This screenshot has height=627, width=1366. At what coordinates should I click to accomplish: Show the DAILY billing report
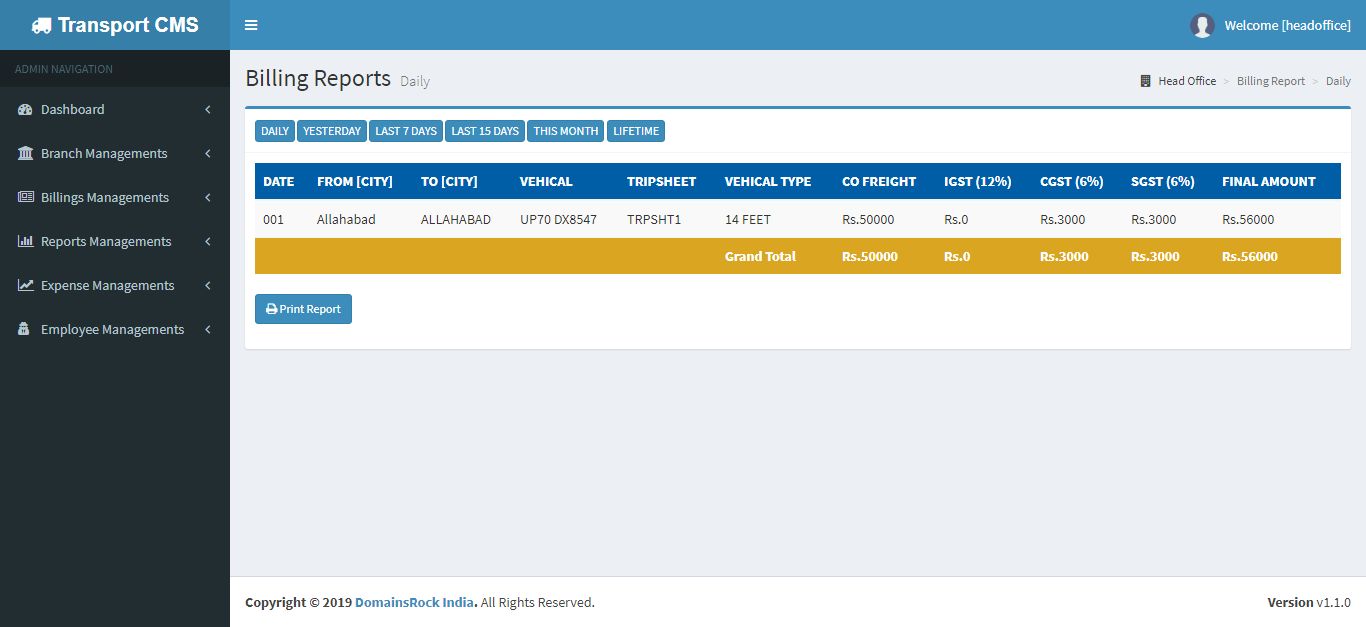(x=275, y=131)
